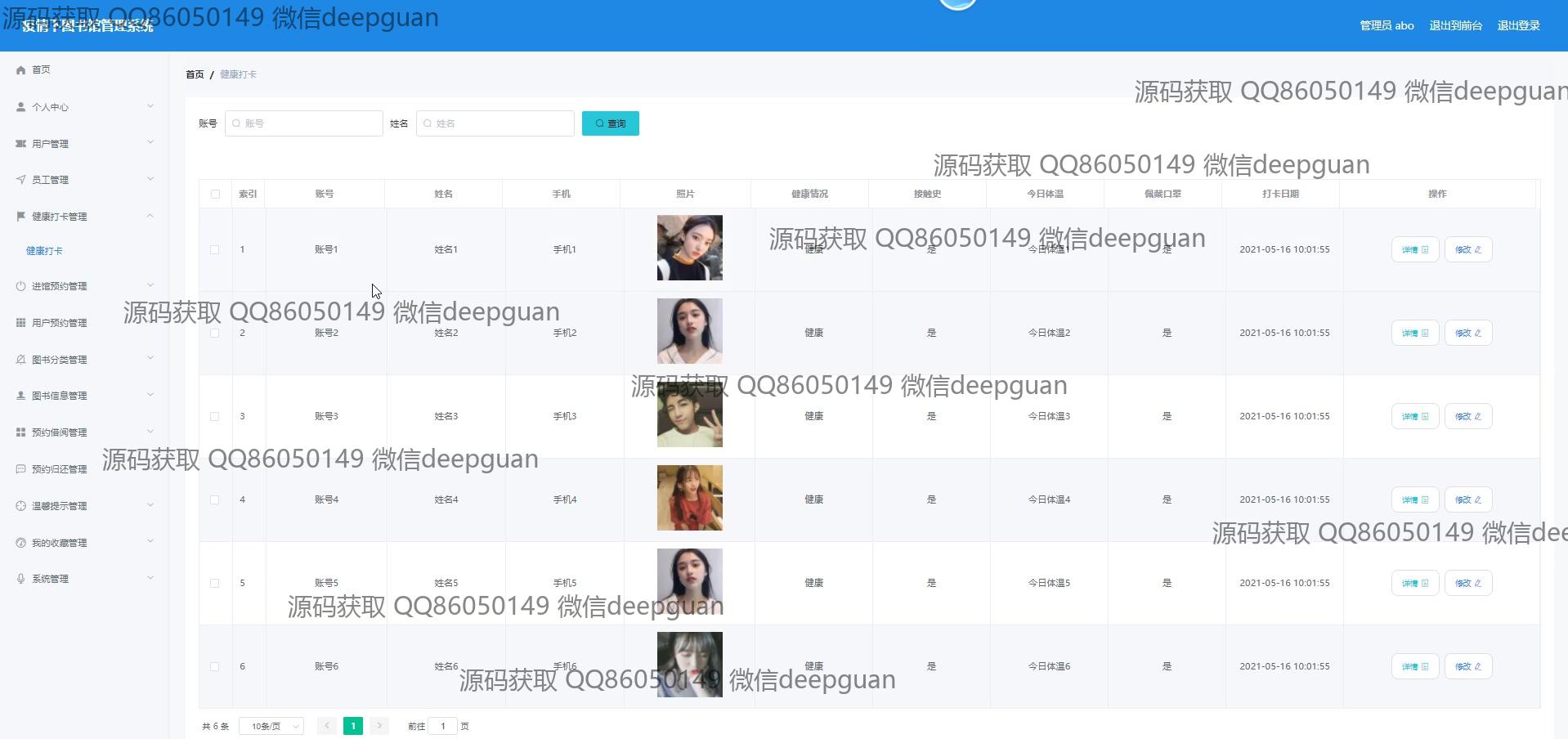Click the 账号 search input field

(304, 123)
